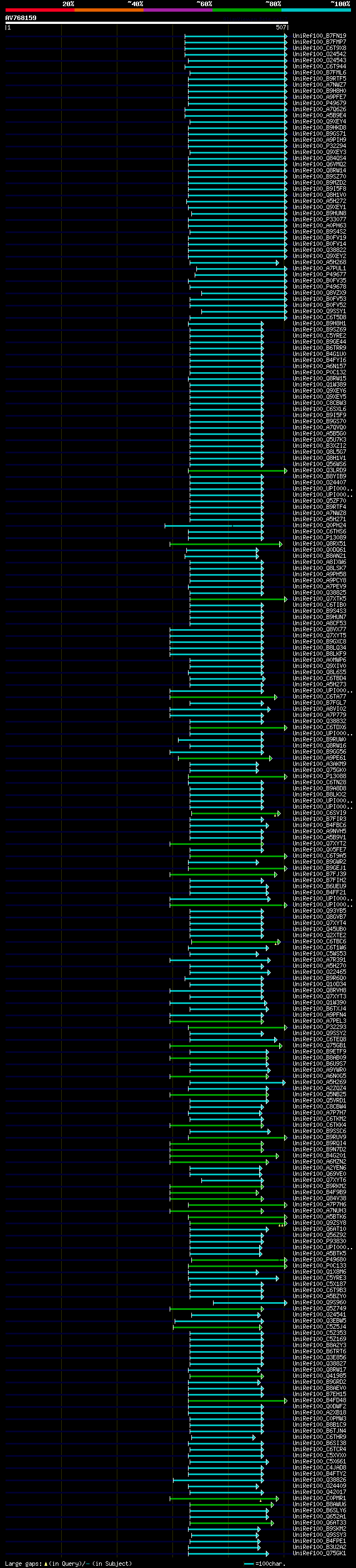Select hit label UniRef100_C6SVI9

click(319, 814)
